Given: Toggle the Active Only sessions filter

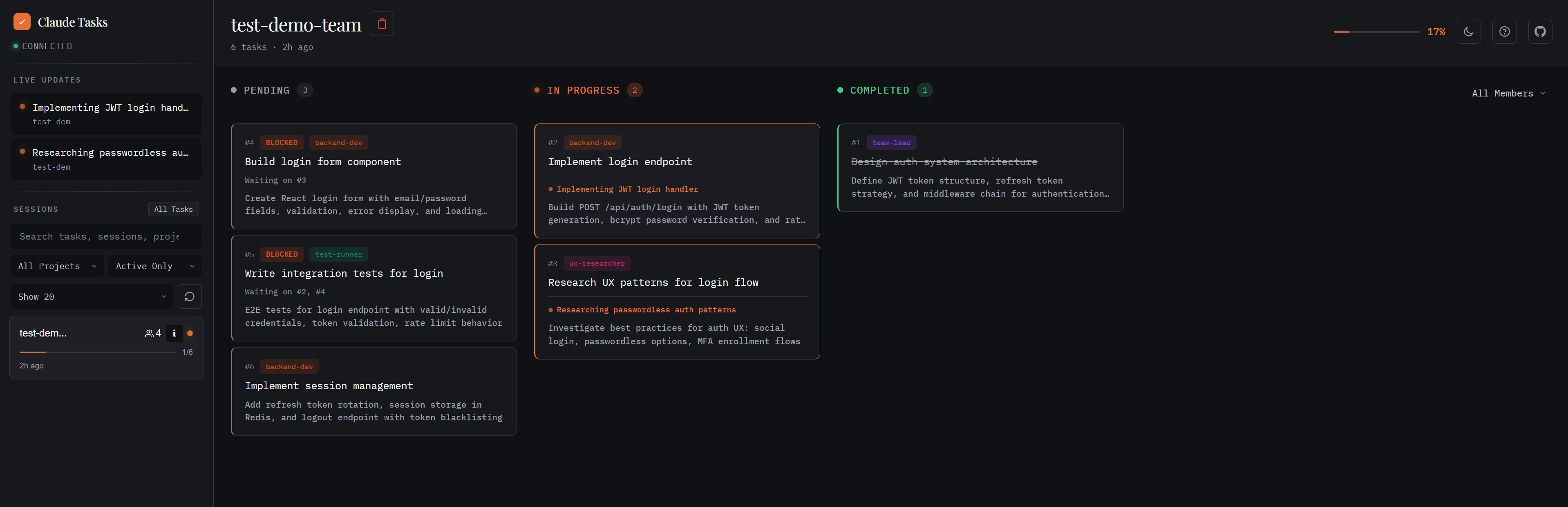Looking at the screenshot, I should (x=154, y=266).
